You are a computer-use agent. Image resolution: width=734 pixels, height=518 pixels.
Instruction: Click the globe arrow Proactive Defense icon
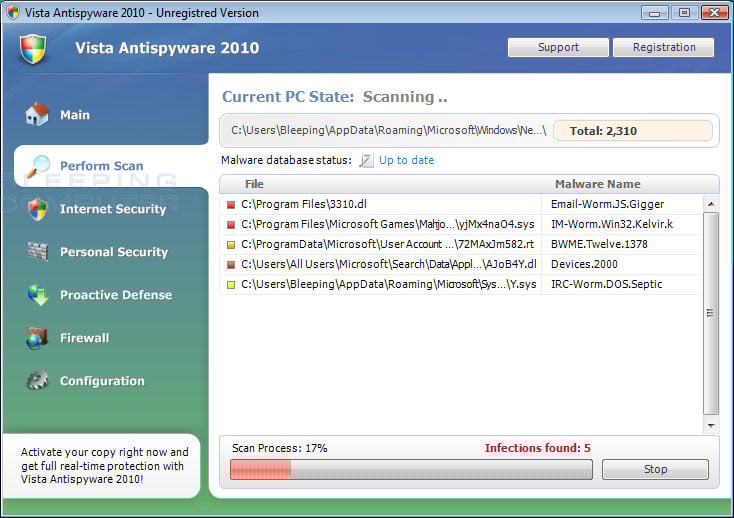(37, 295)
